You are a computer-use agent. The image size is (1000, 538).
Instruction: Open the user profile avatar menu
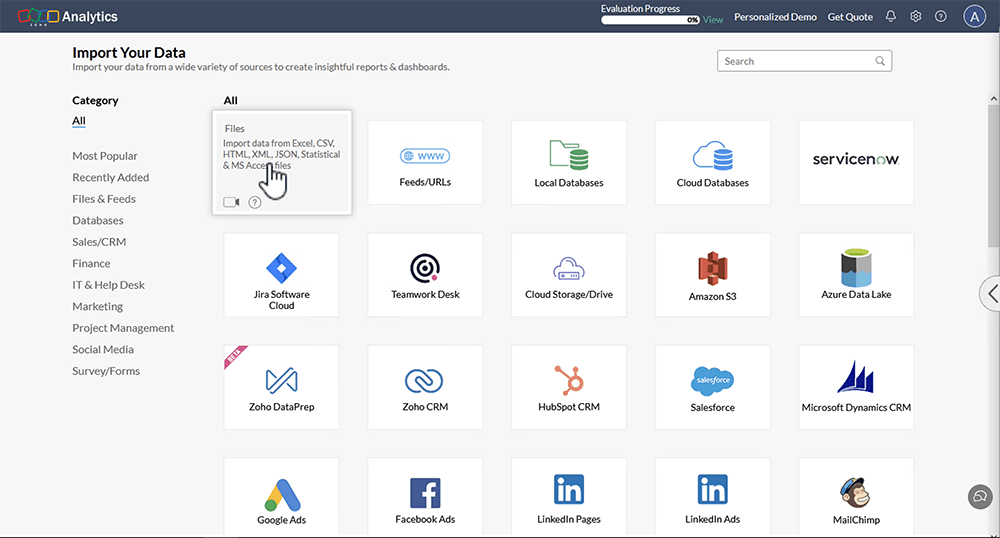coord(974,17)
